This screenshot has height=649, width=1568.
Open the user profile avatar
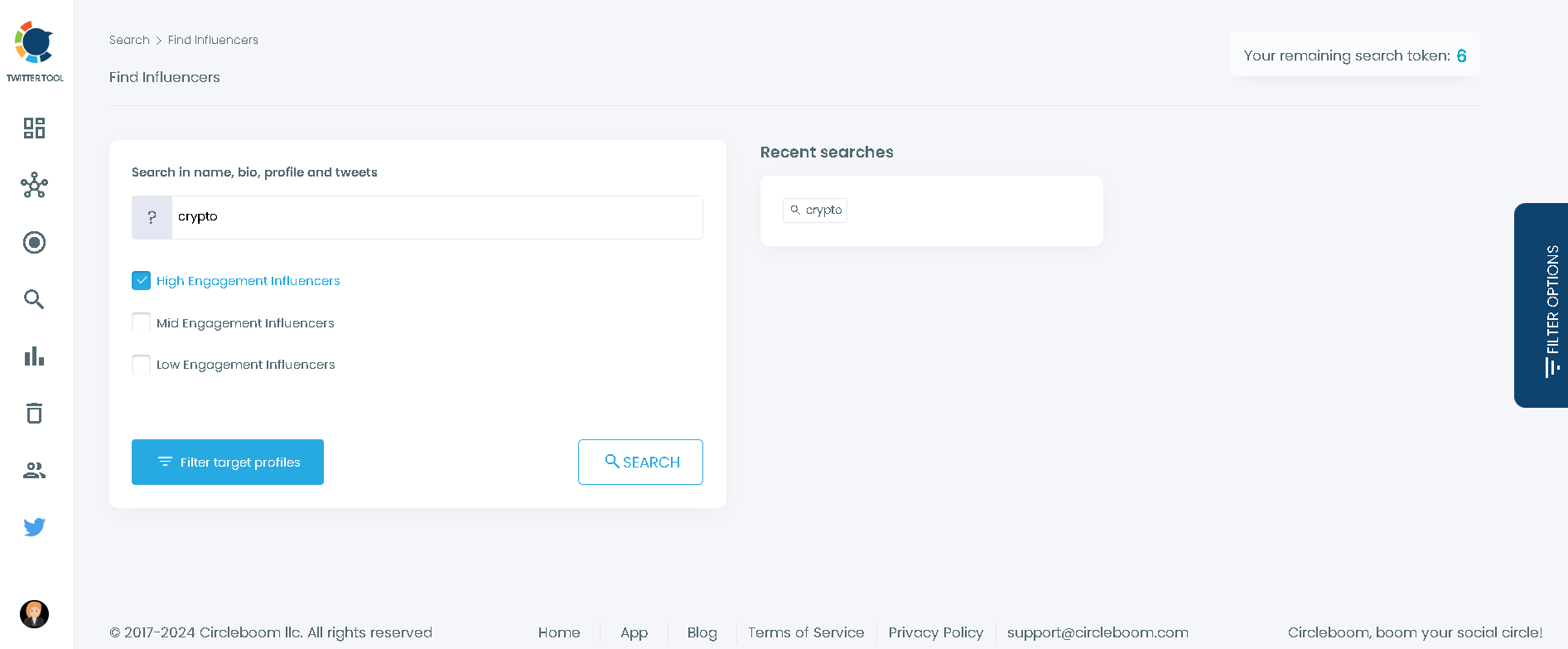click(34, 614)
